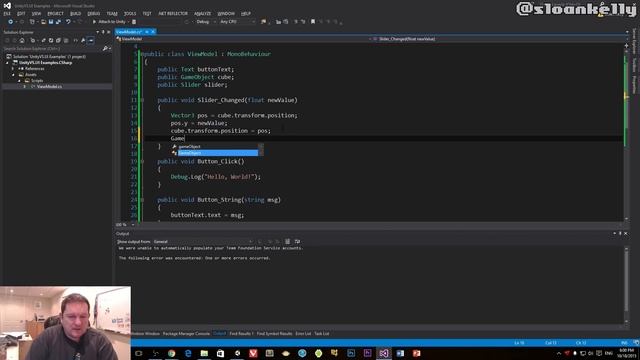640x360 pixels.
Task: Open Solution Explorer search options dropdown
Action: (110, 49)
